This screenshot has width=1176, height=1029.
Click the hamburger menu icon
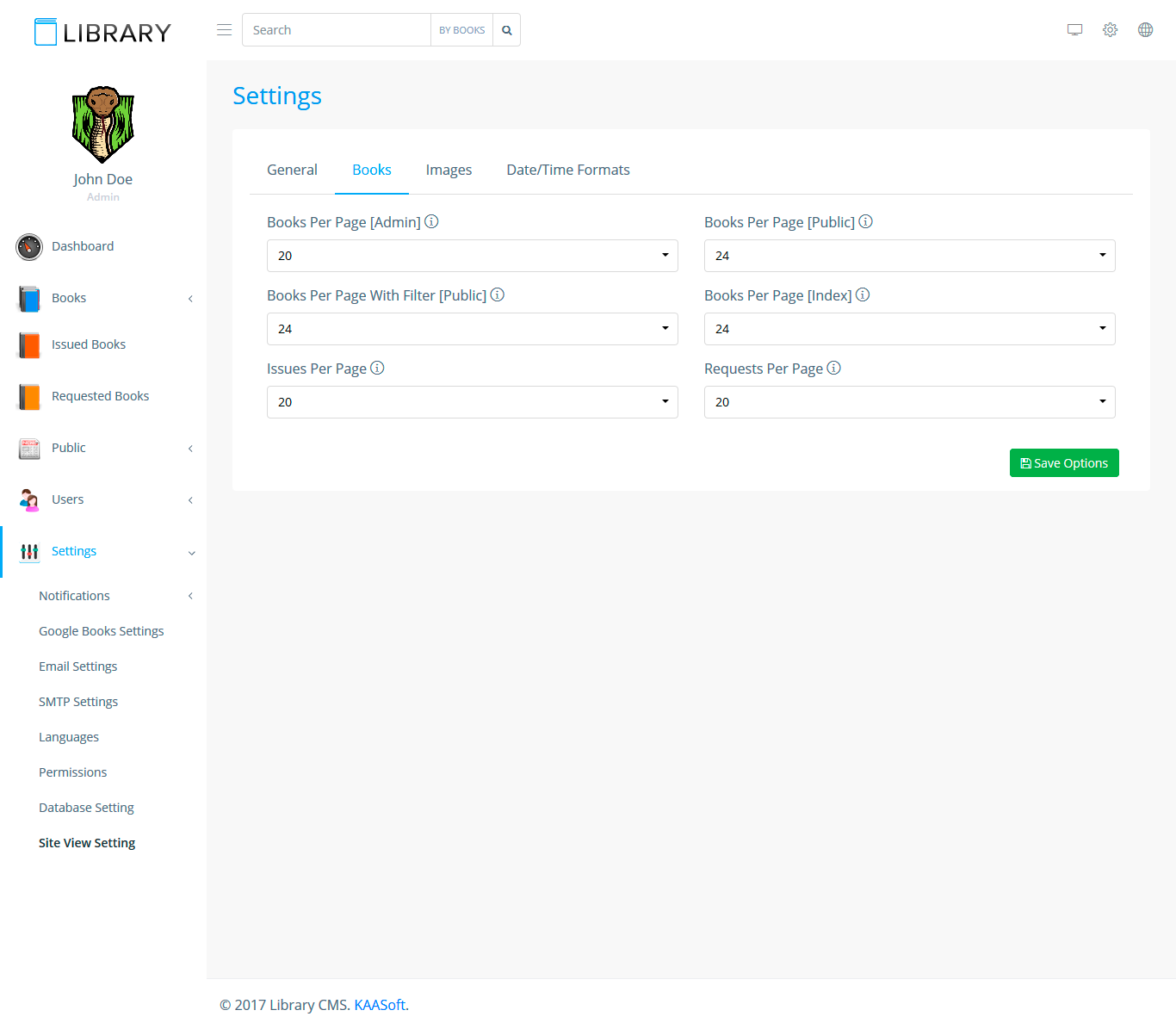click(x=224, y=30)
